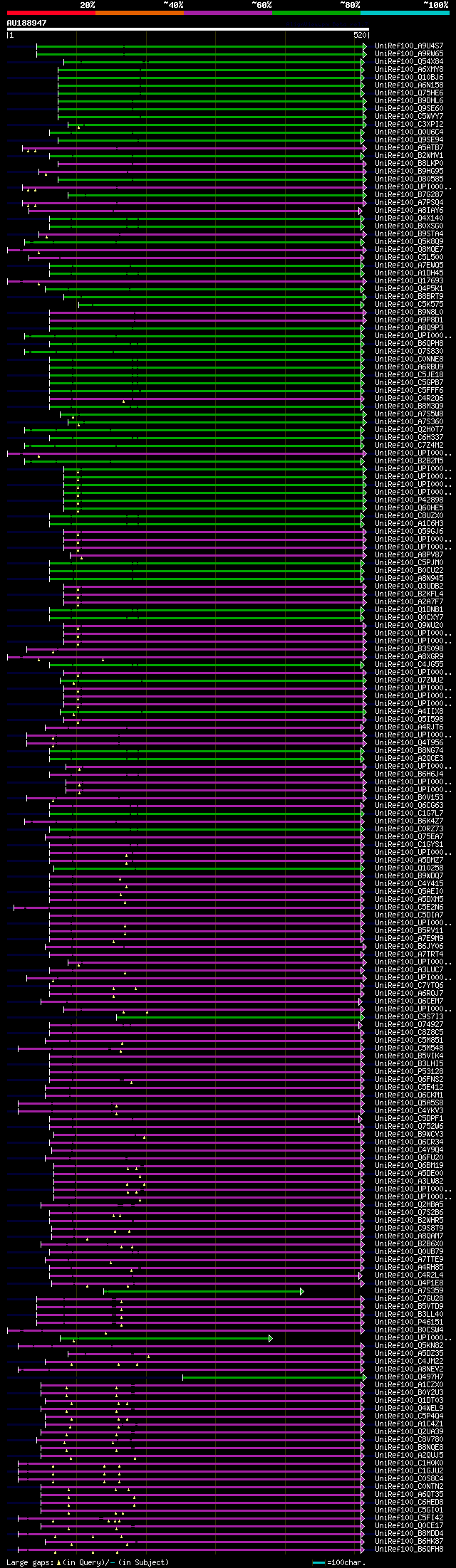Select the UniRef100_C5DPF1 label

[409, 1118]
